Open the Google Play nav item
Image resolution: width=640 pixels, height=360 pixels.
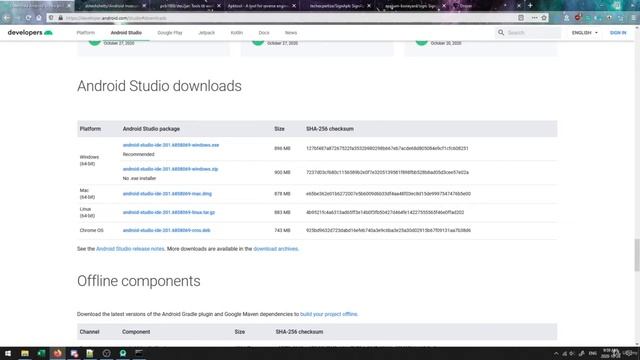coord(170,33)
